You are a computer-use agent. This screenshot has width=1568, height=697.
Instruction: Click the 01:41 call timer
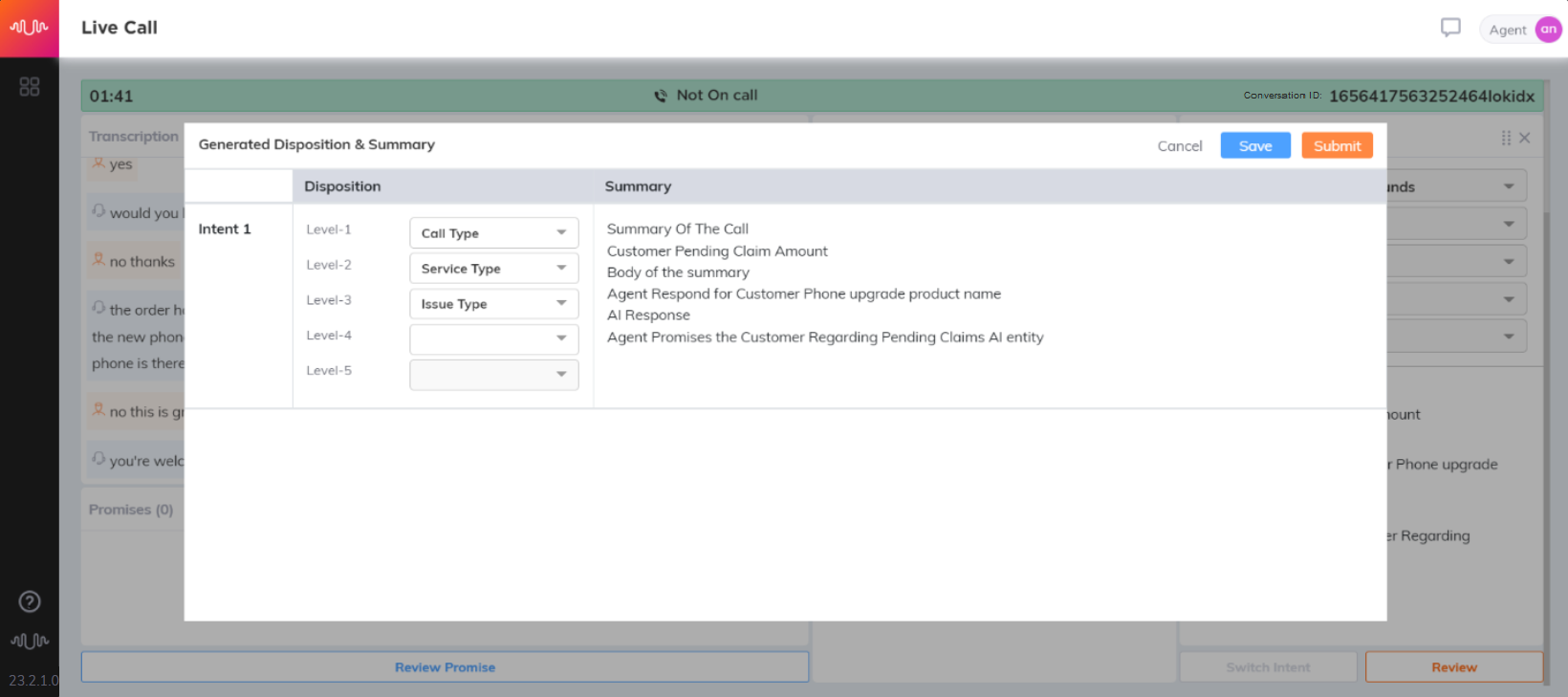111,96
